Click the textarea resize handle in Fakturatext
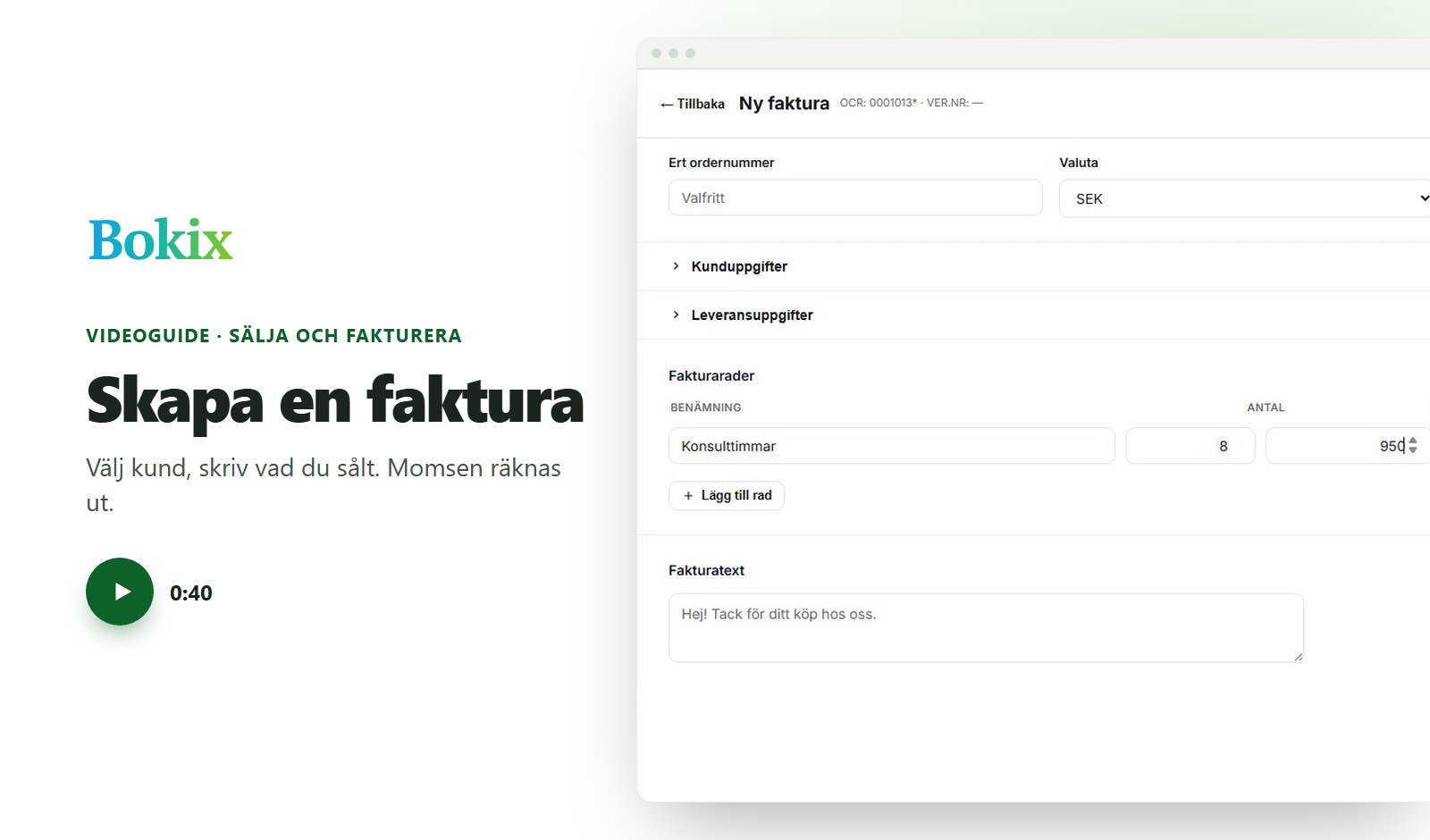The width and height of the screenshot is (1430, 840). (1298, 657)
